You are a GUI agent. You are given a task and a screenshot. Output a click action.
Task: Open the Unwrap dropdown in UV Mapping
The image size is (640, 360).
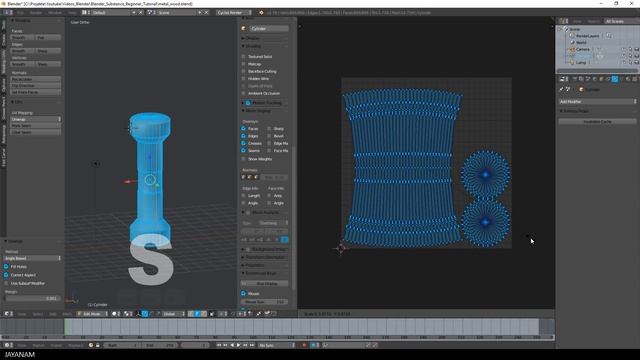pos(36,119)
